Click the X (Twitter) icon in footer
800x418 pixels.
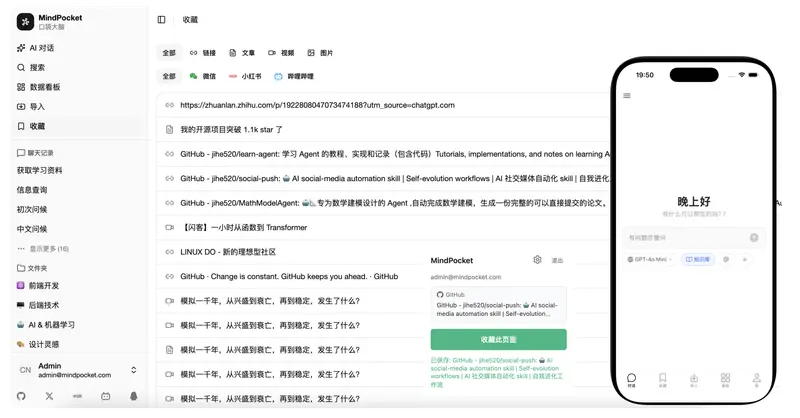[x=49, y=396]
